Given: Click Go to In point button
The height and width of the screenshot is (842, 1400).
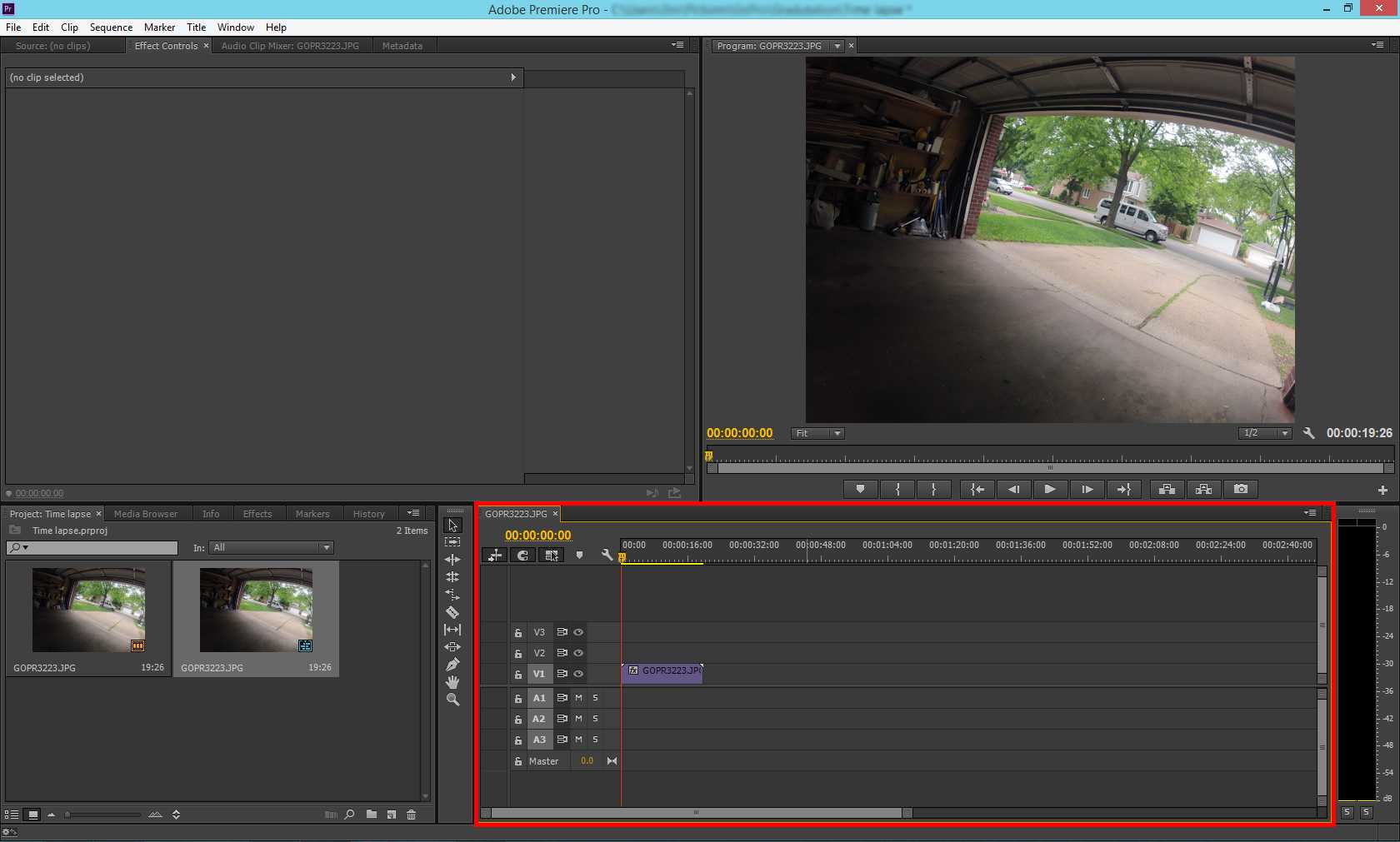Looking at the screenshot, I should (x=977, y=489).
